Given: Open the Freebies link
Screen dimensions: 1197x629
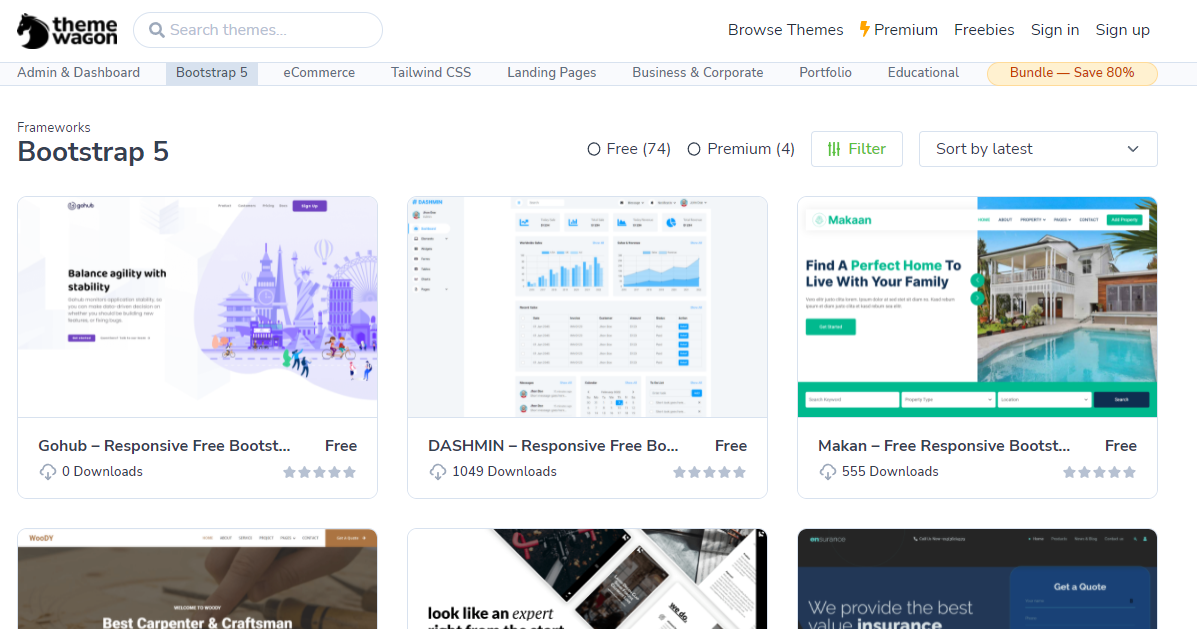Looking at the screenshot, I should coord(984,30).
